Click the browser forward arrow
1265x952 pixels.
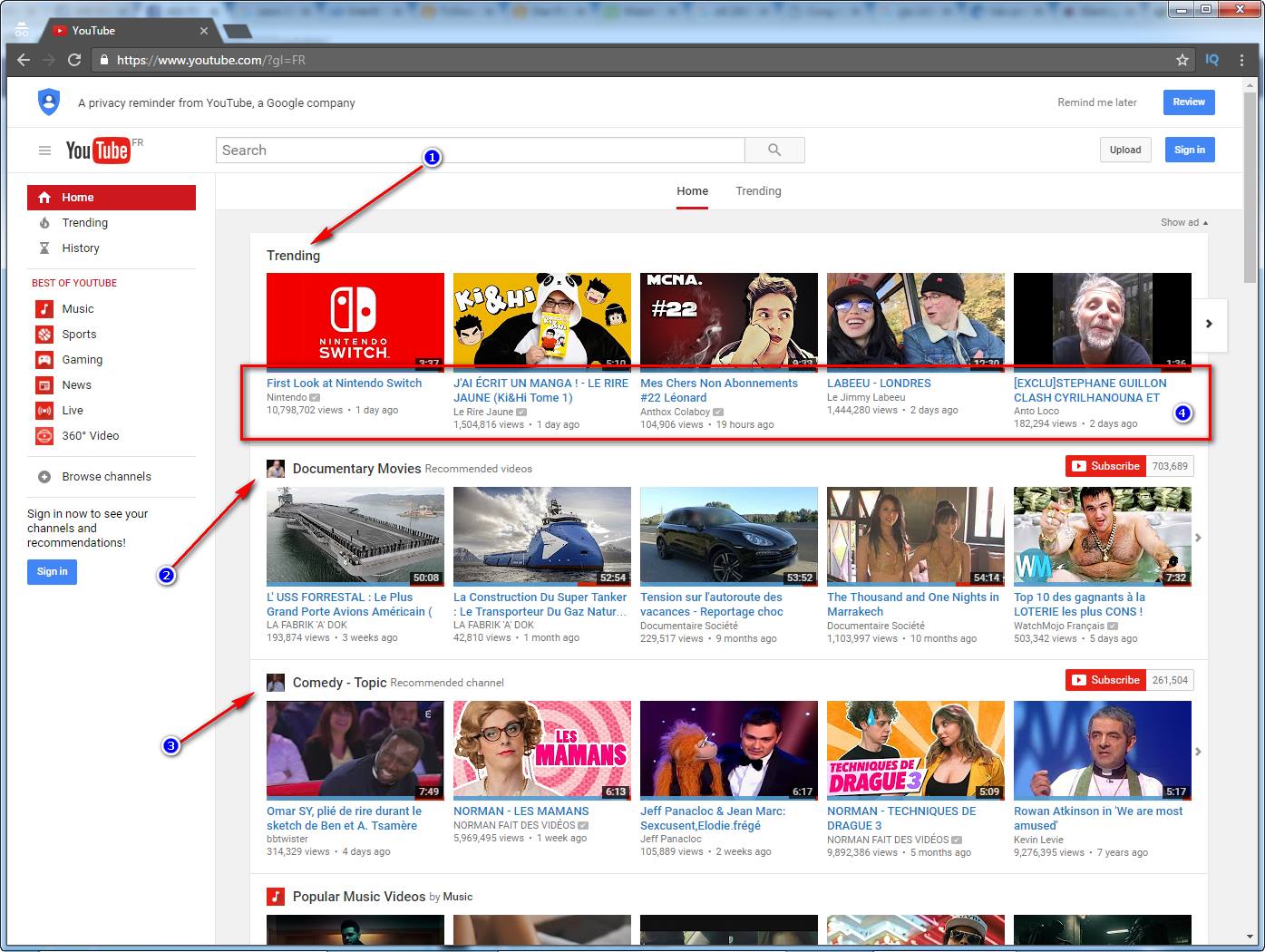(49, 60)
